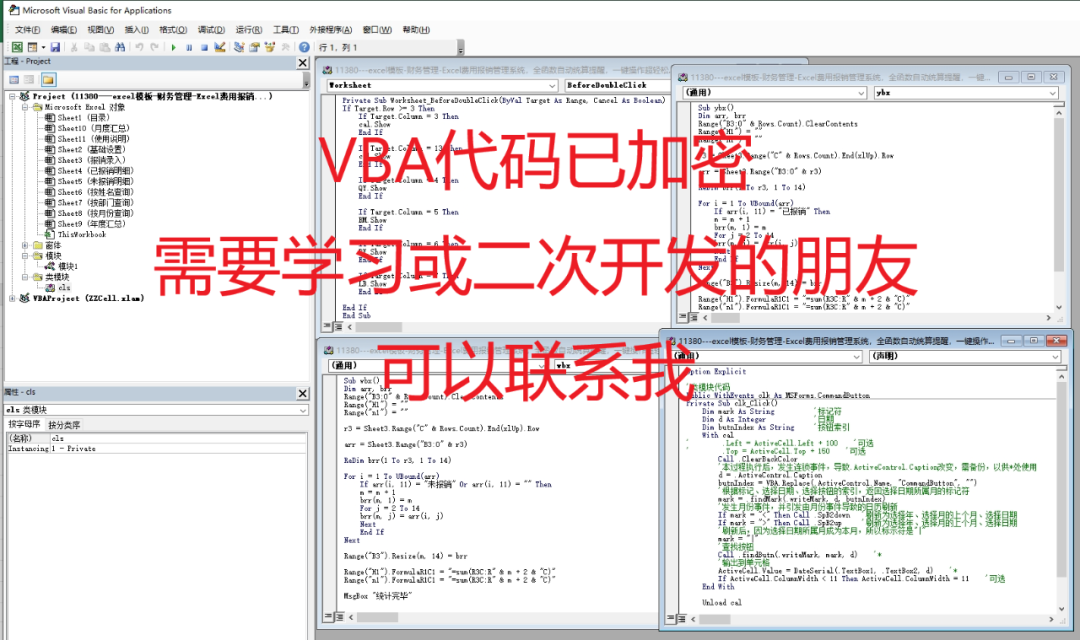Click View Object icon in Project panel
The image size is (1080, 640).
point(30,80)
